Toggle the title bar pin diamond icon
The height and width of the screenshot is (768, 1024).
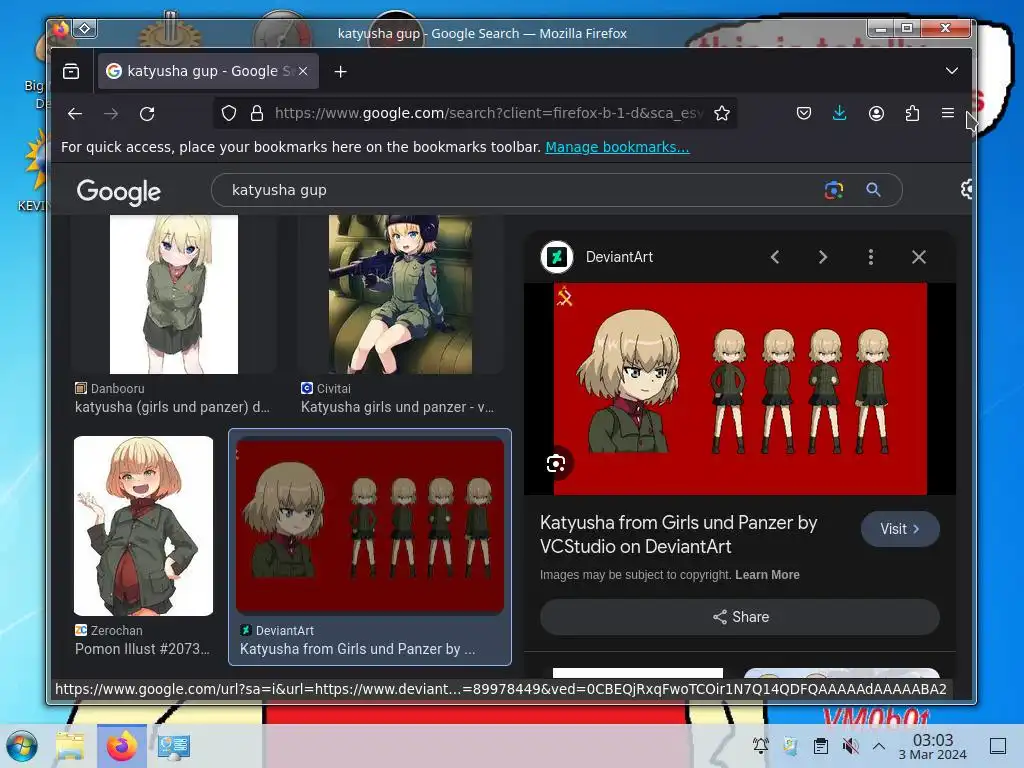(85, 29)
